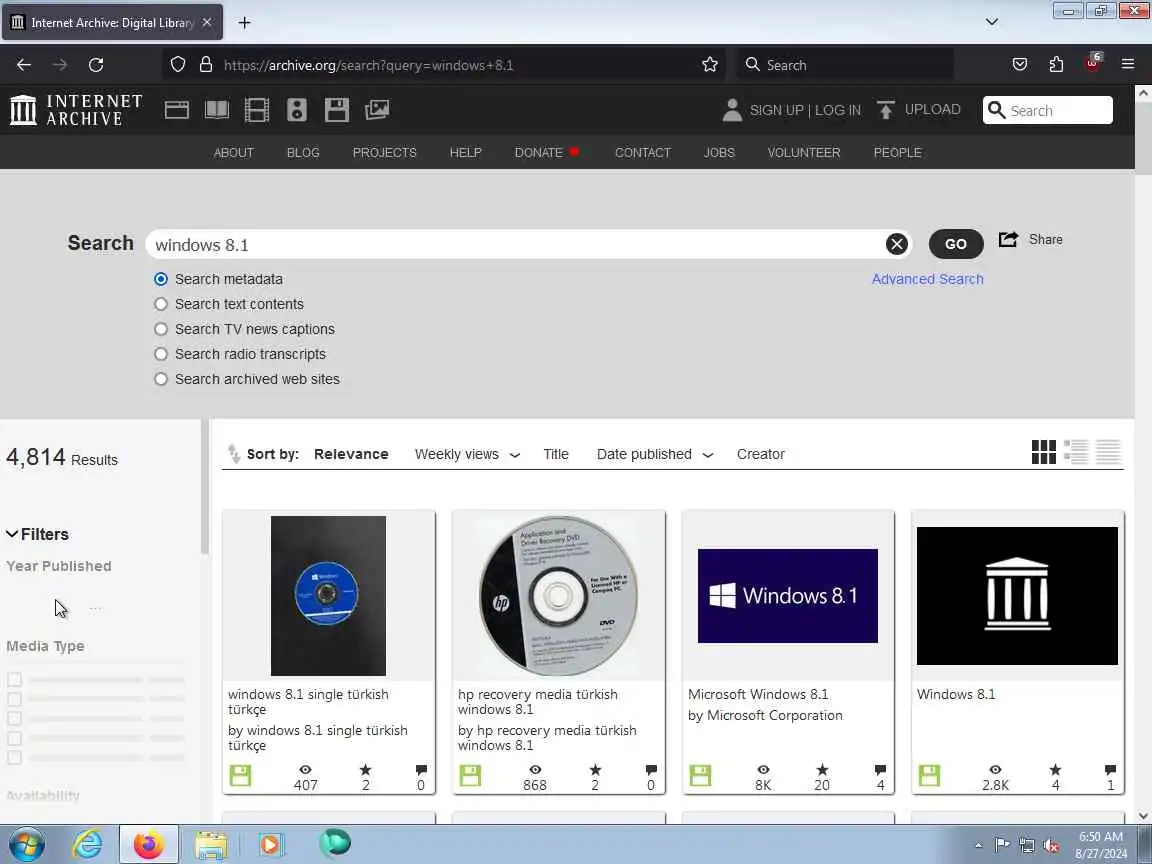This screenshot has width=1152, height=864.
Task: Open Microsoft Windows 8.1 item thumbnail
Action: 788,596
